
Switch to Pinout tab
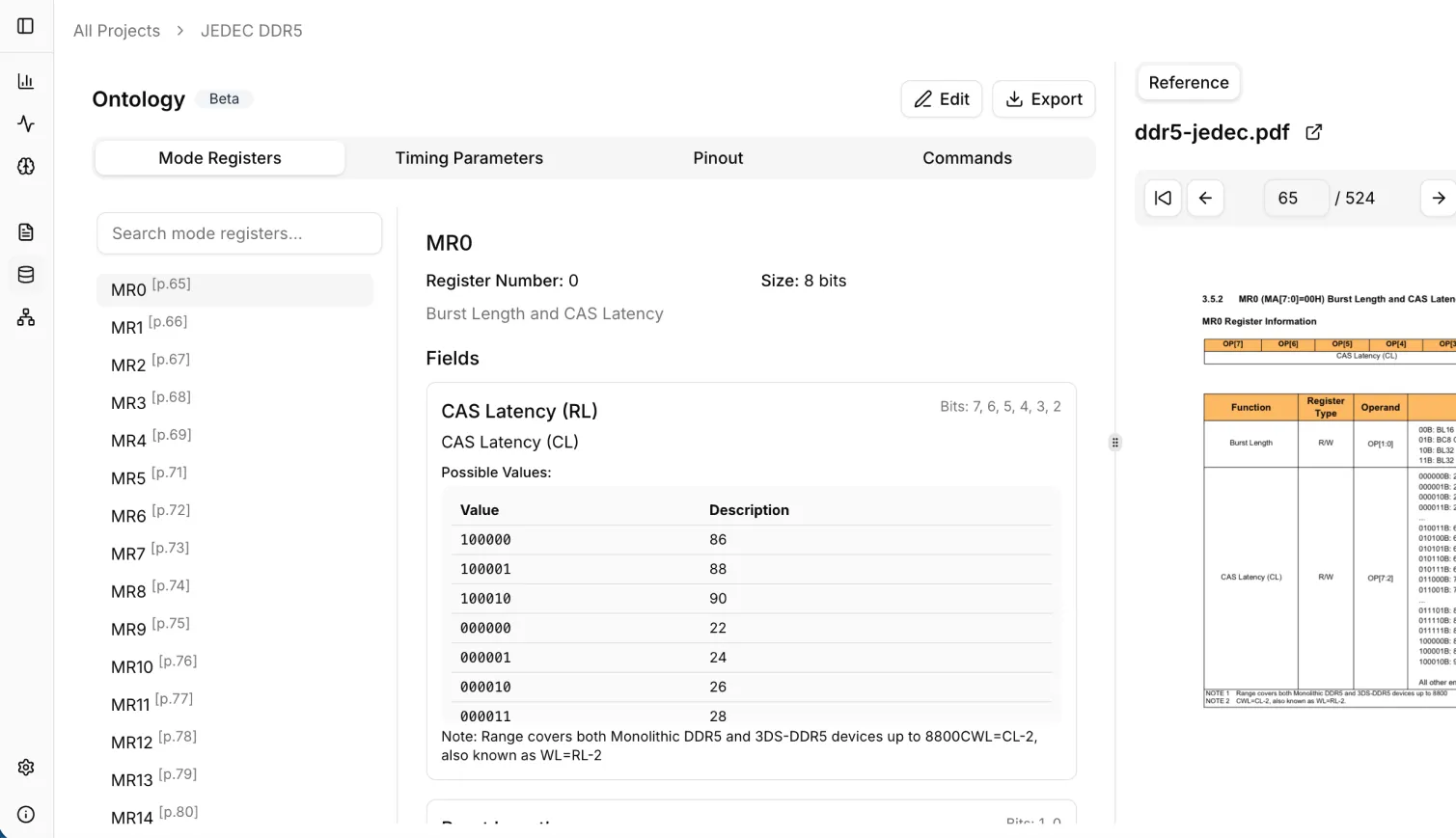pyautogui.click(x=718, y=158)
